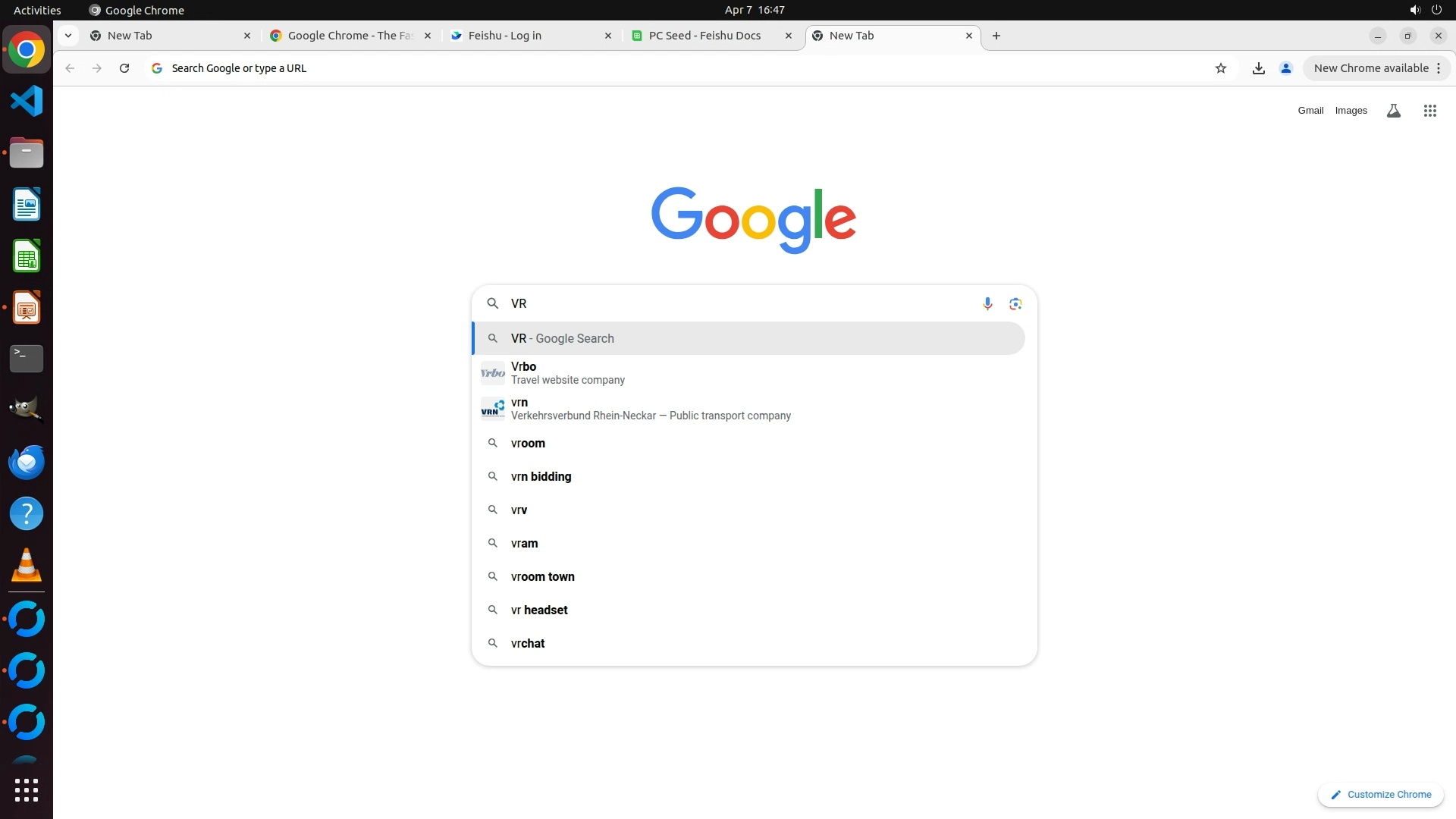
Task: Bookmark this tab with the star icon
Action: 1220,68
